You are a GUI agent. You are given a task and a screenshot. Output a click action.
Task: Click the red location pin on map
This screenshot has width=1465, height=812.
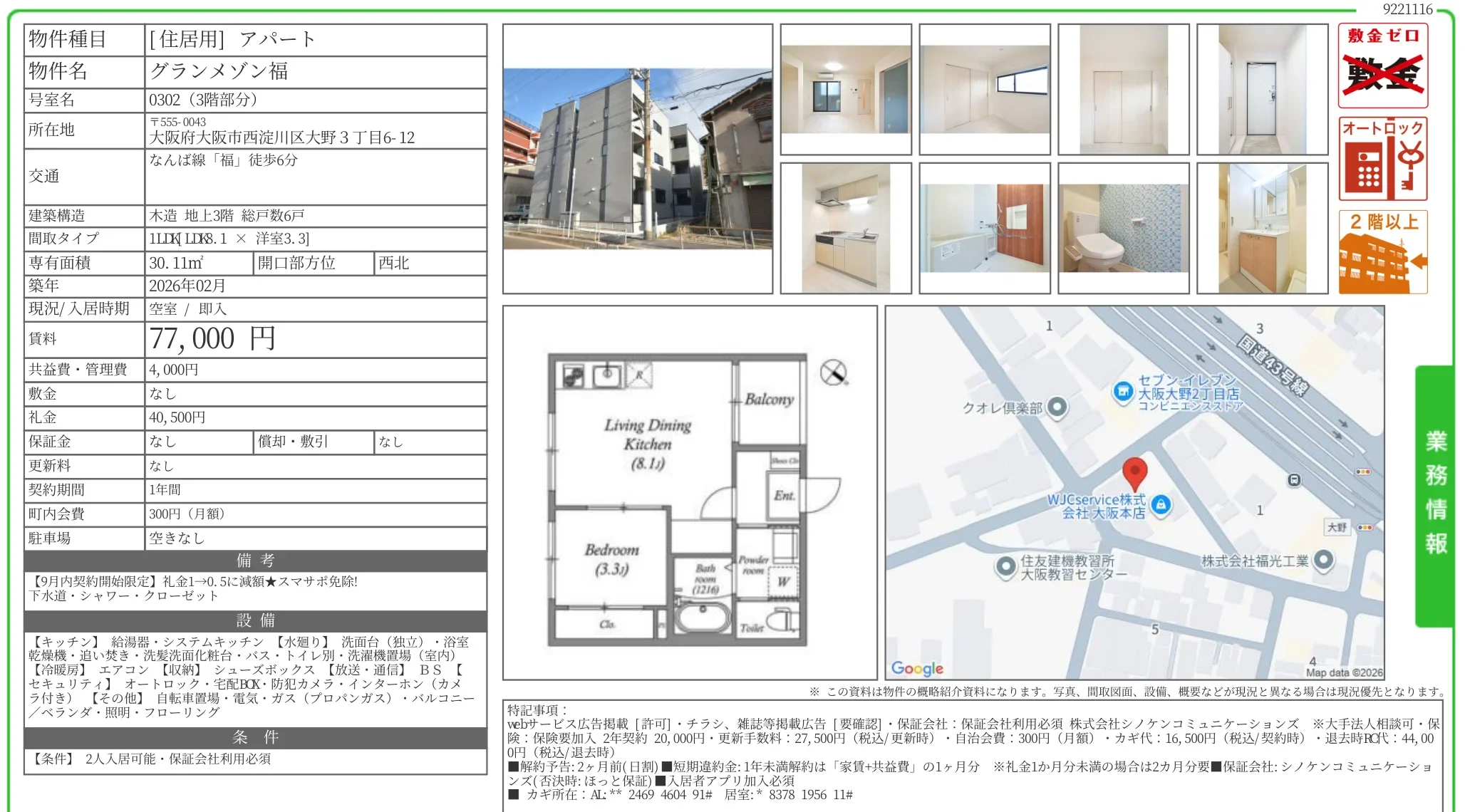(1134, 474)
